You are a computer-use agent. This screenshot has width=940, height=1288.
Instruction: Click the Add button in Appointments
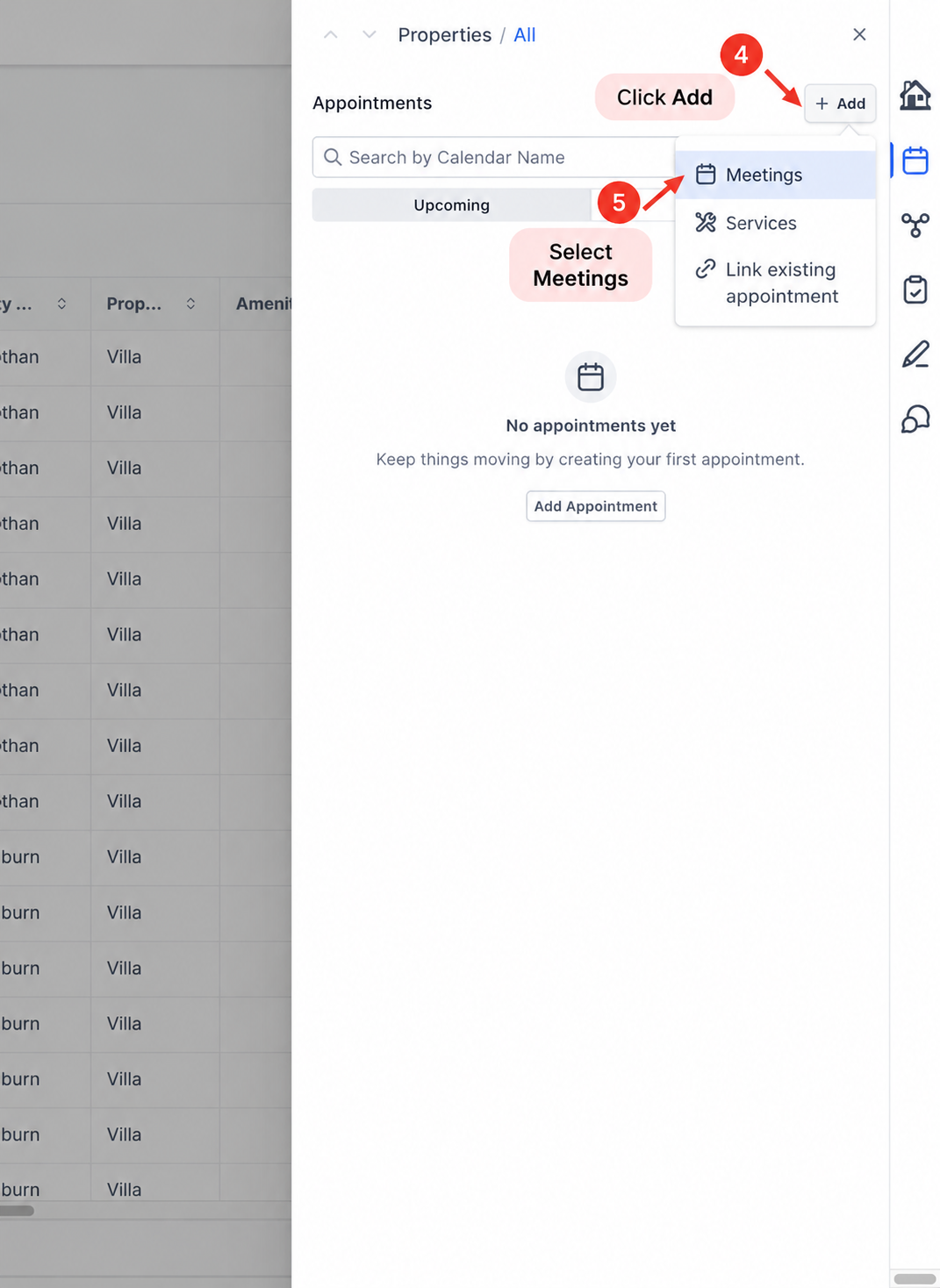tap(840, 104)
